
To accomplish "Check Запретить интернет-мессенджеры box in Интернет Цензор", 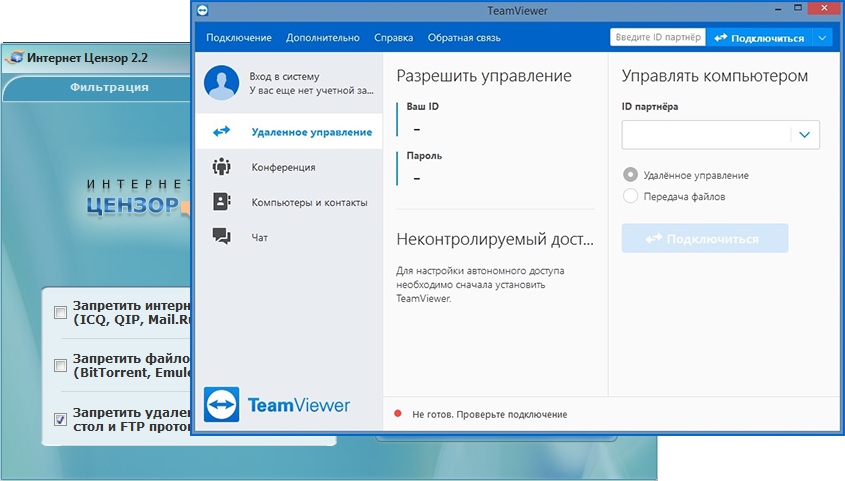I will pyautogui.click(x=60, y=312).
